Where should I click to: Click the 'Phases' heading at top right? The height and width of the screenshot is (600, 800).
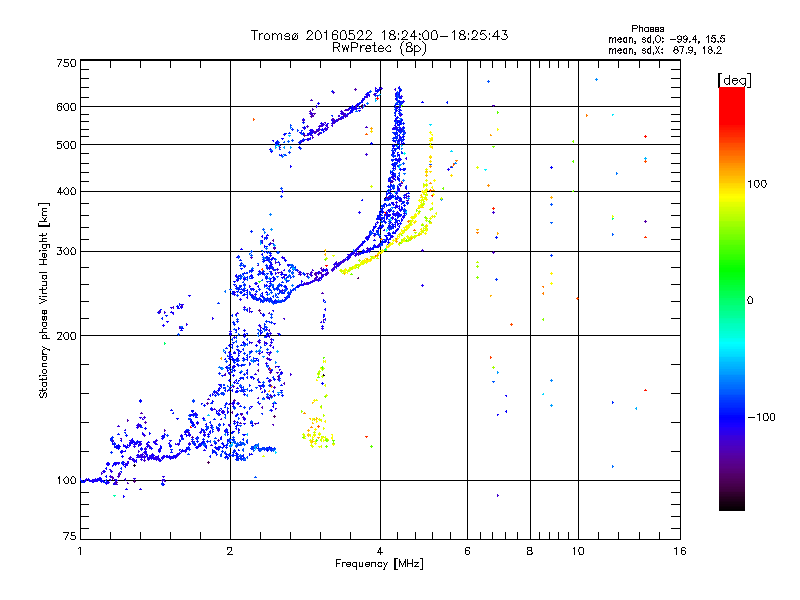[647, 29]
